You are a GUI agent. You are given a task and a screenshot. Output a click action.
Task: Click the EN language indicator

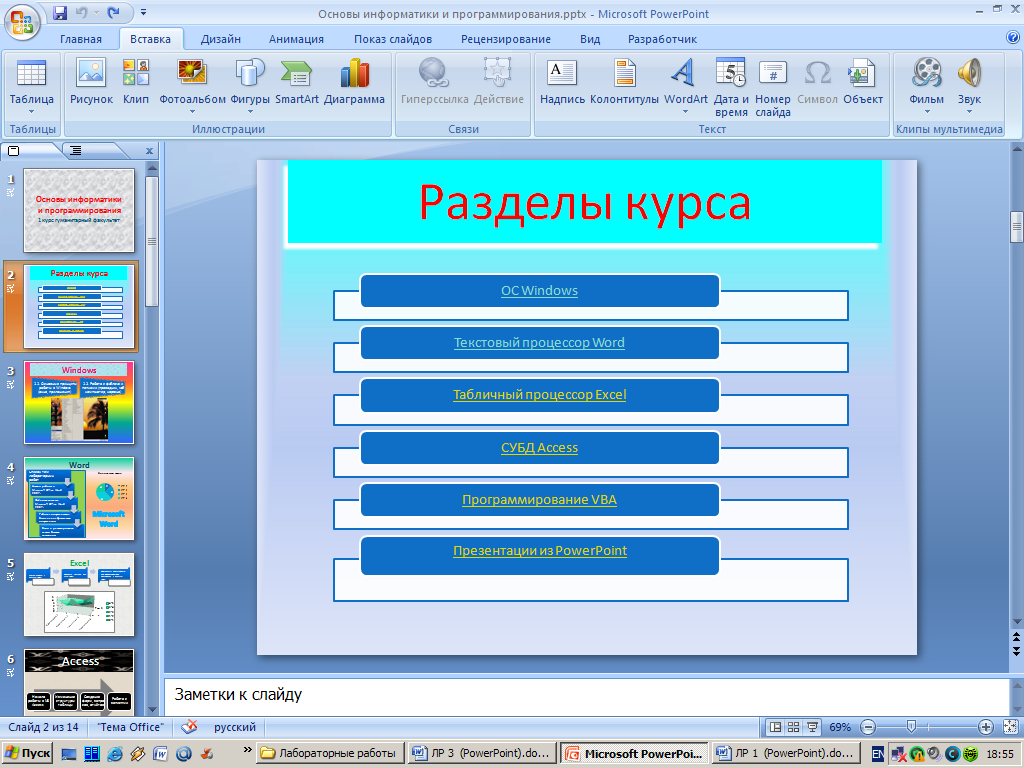pos(878,754)
